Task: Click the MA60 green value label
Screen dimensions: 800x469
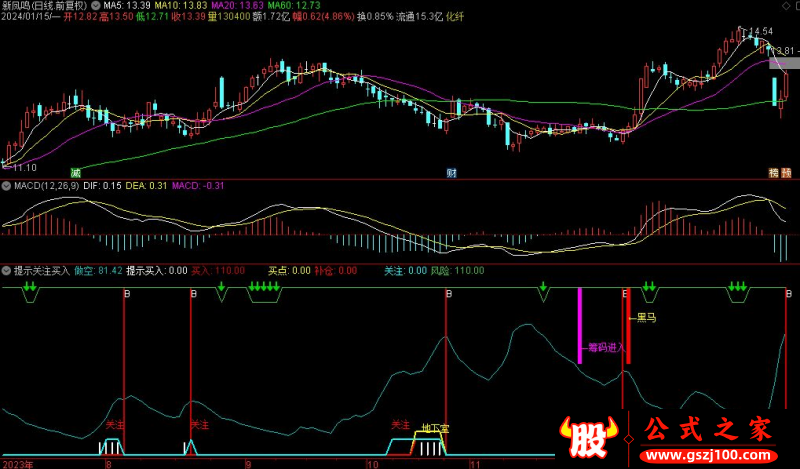Action: tap(293, 5)
